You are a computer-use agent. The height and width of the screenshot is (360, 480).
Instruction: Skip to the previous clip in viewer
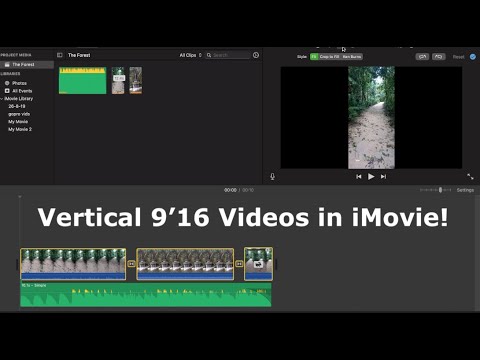point(359,176)
